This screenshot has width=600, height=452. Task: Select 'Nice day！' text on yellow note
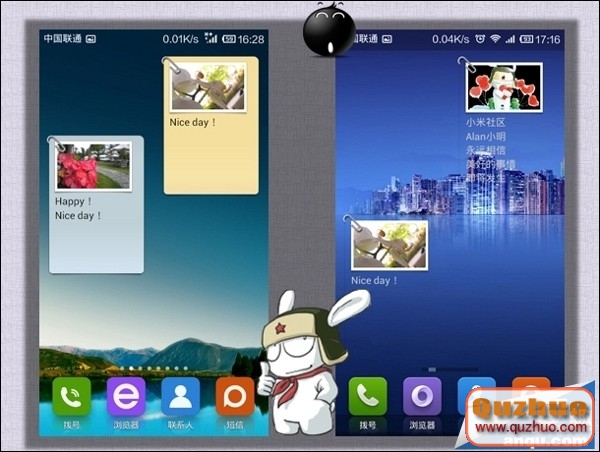pyautogui.click(x=193, y=122)
